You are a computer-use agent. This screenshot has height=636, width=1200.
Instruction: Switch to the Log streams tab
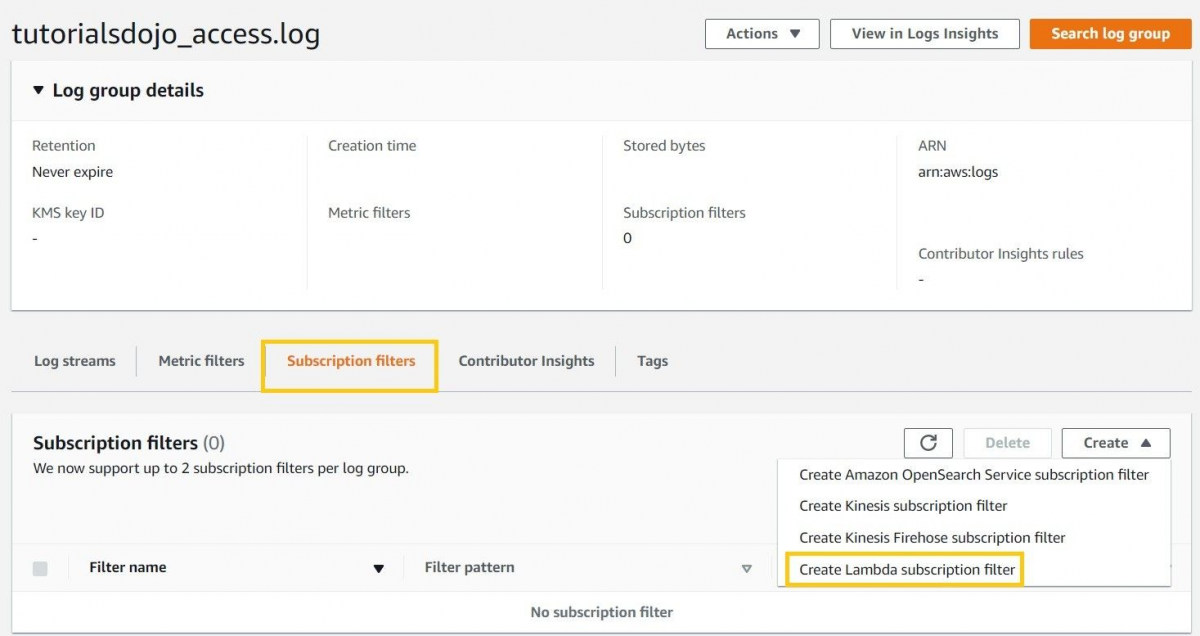pyautogui.click(x=75, y=361)
